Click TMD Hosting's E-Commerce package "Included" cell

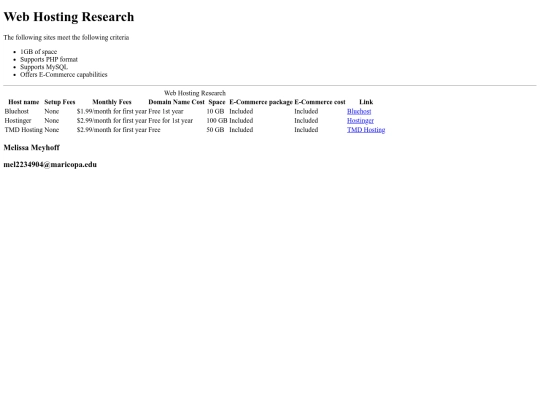pyautogui.click(x=241, y=130)
